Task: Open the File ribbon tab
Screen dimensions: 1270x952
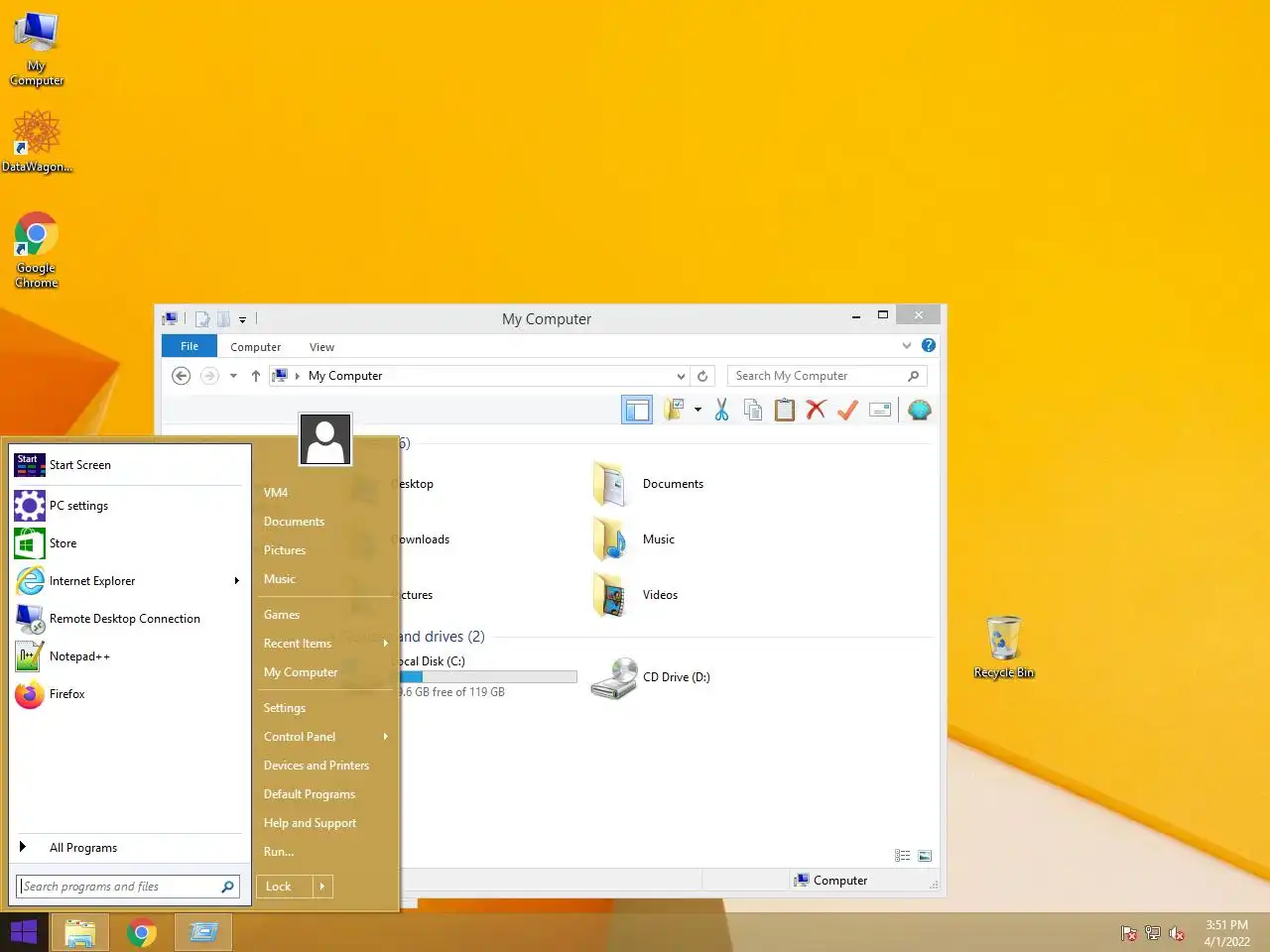Action: pyautogui.click(x=190, y=346)
